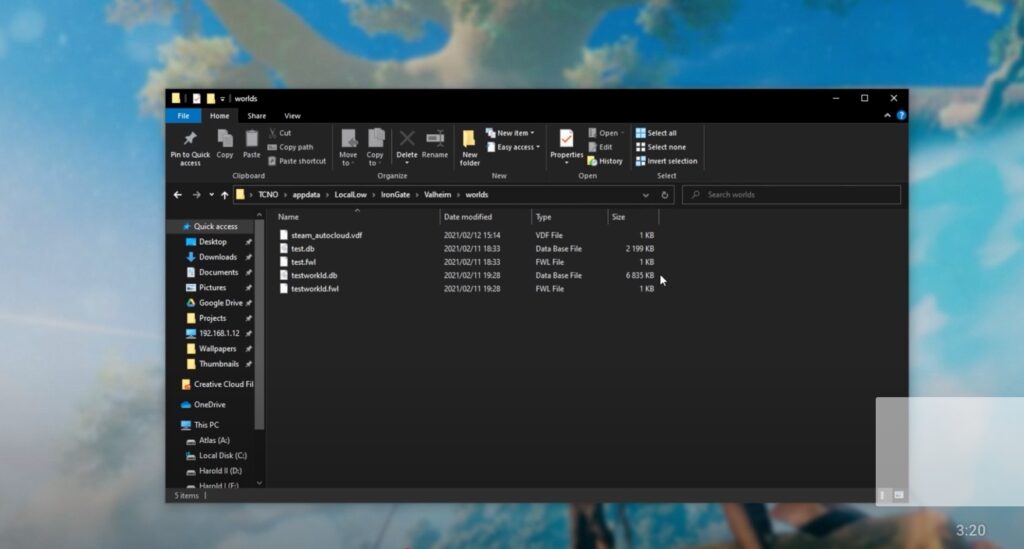
Task: Open the New item dropdown
Action: click(x=510, y=133)
